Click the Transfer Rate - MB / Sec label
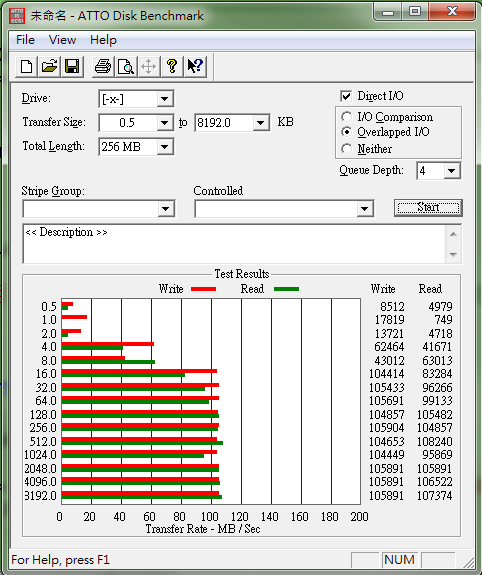Image resolution: width=482 pixels, height=575 pixels. pyautogui.click(x=203, y=529)
